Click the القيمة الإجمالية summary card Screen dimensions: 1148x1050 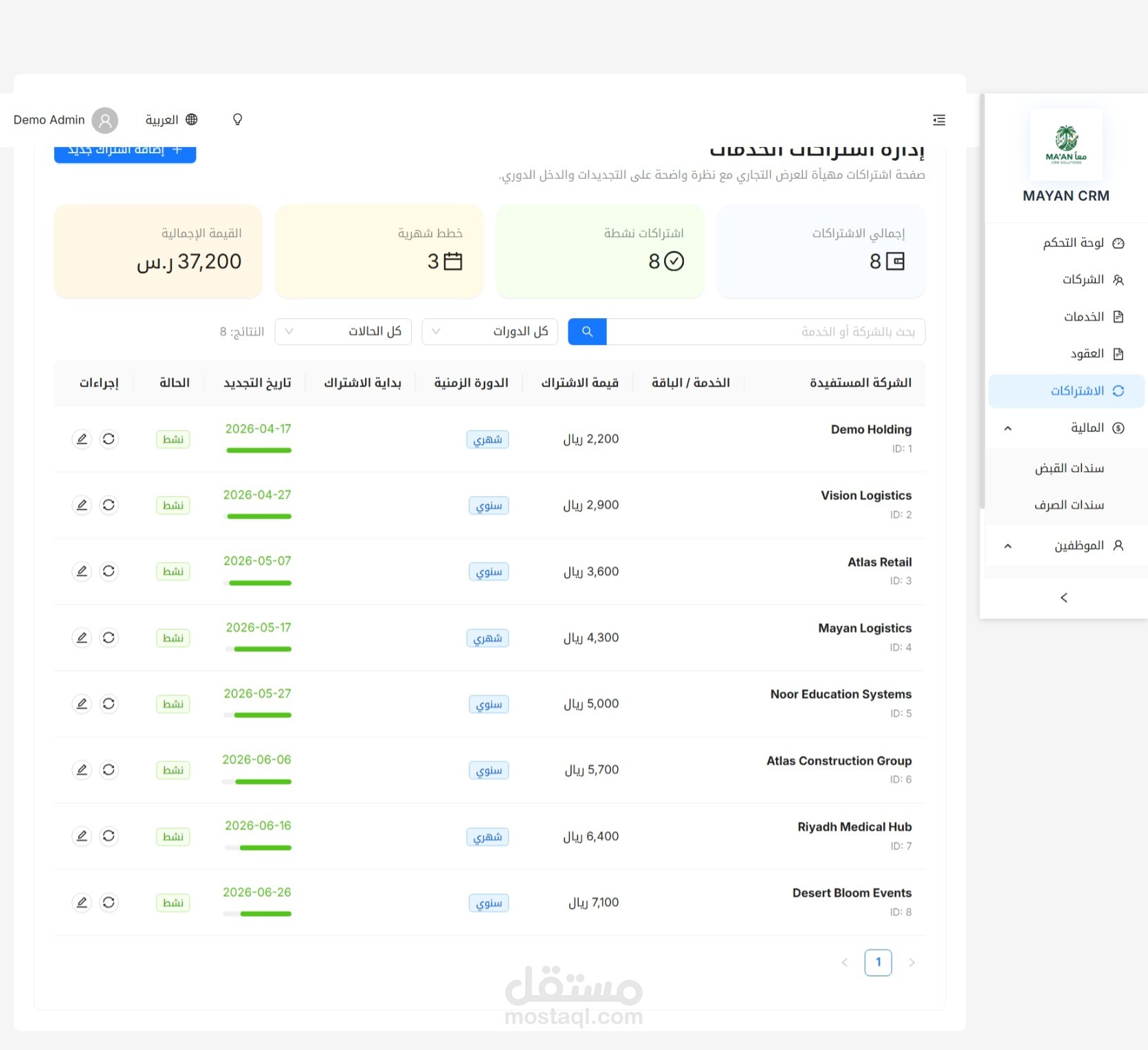click(x=158, y=251)
